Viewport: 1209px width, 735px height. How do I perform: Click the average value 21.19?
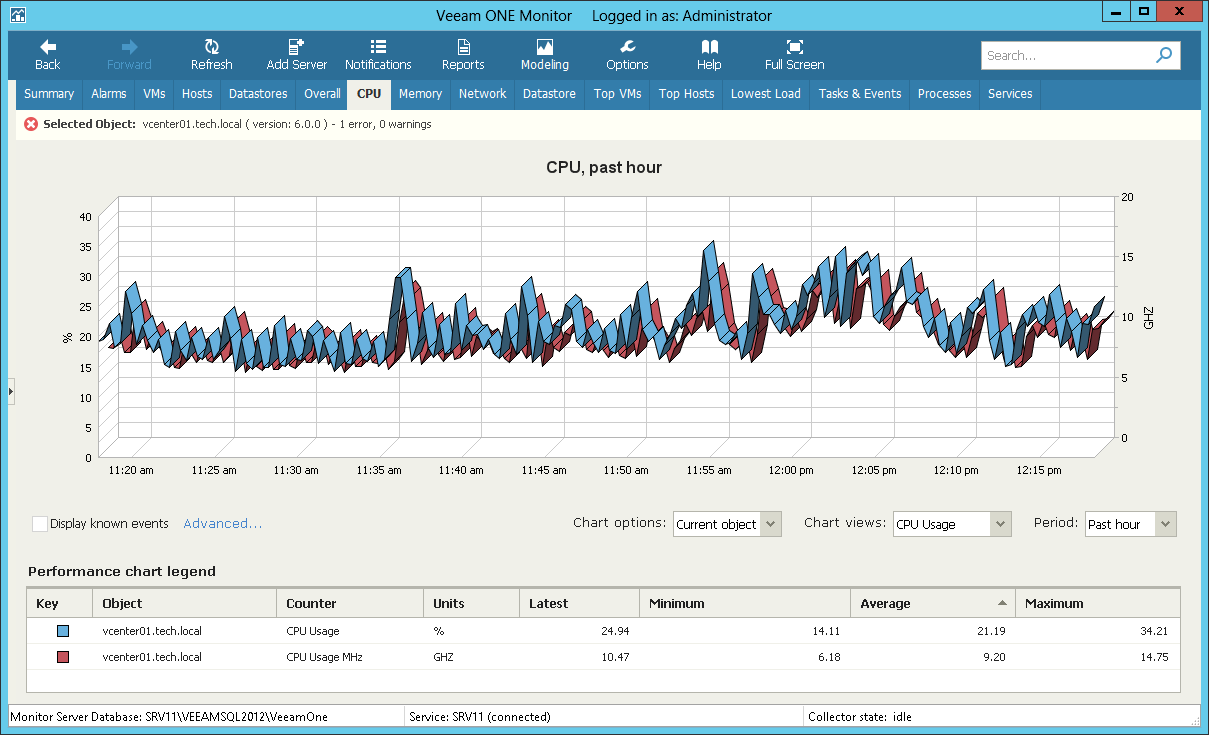click(x=990, y=631)
